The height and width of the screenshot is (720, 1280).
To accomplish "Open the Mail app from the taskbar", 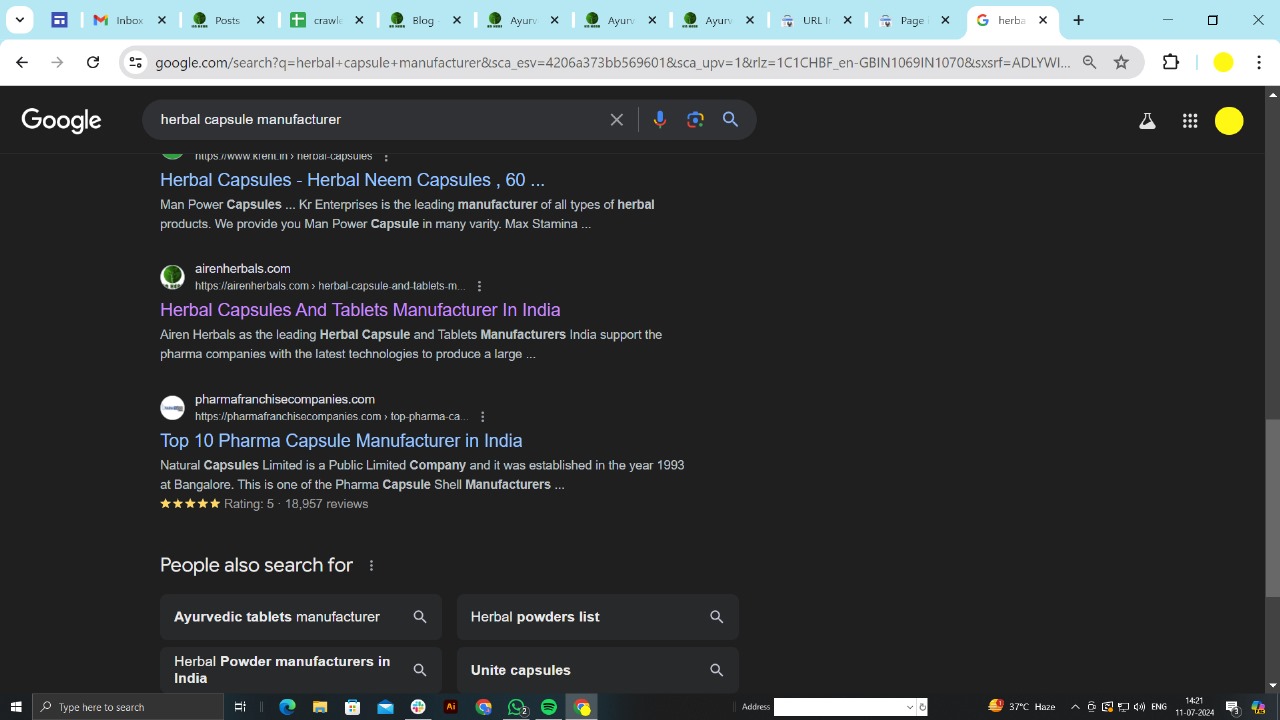I will tap(385, 707).
